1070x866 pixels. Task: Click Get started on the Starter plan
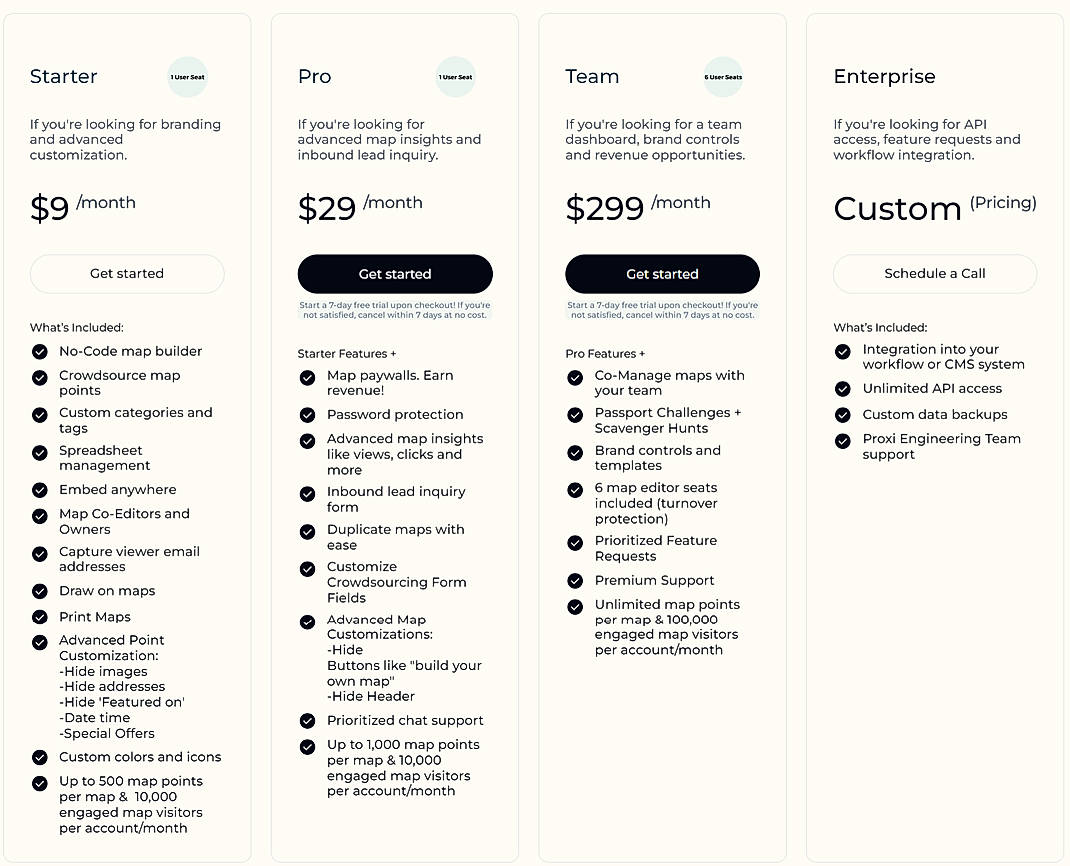127,273
